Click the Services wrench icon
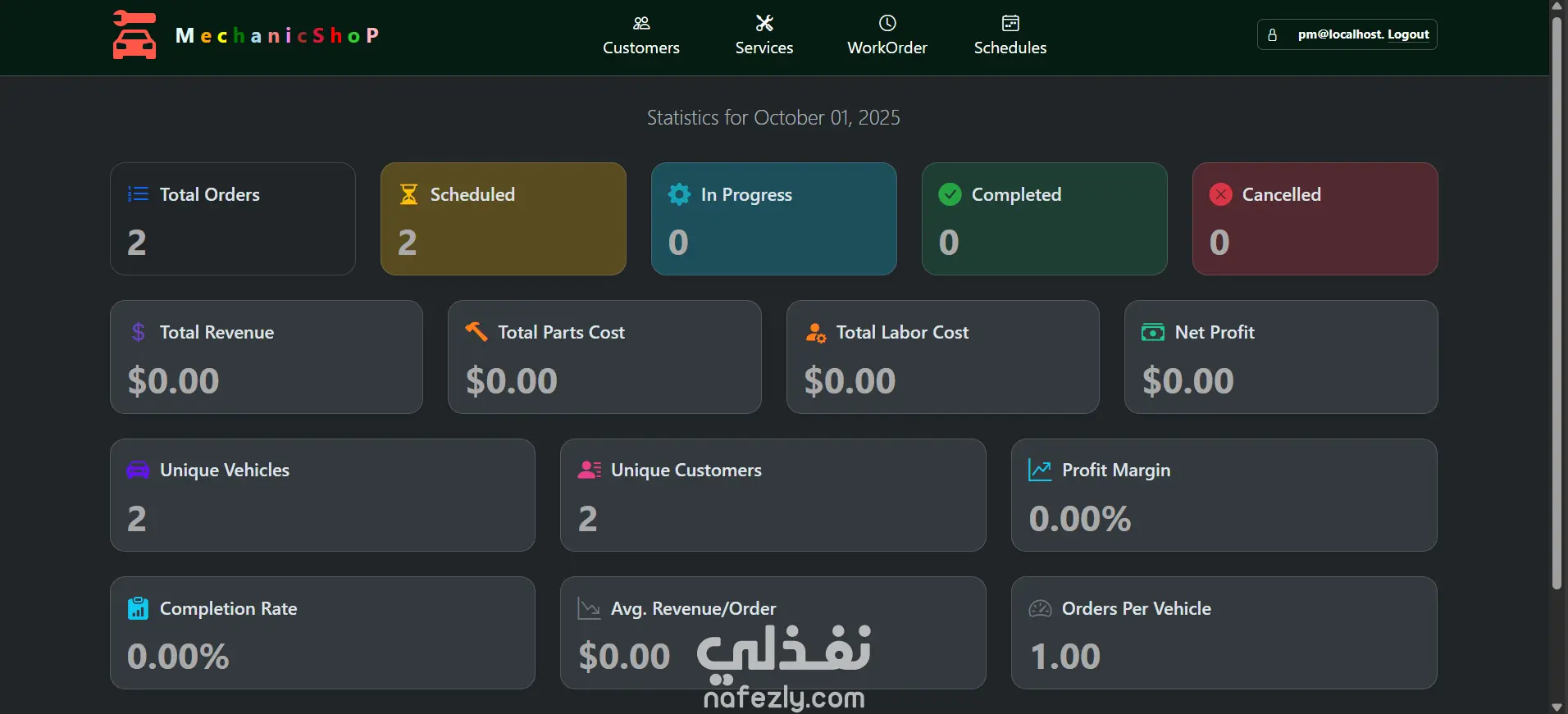This screenshot has height=714, width=1568. coord(764,23)
